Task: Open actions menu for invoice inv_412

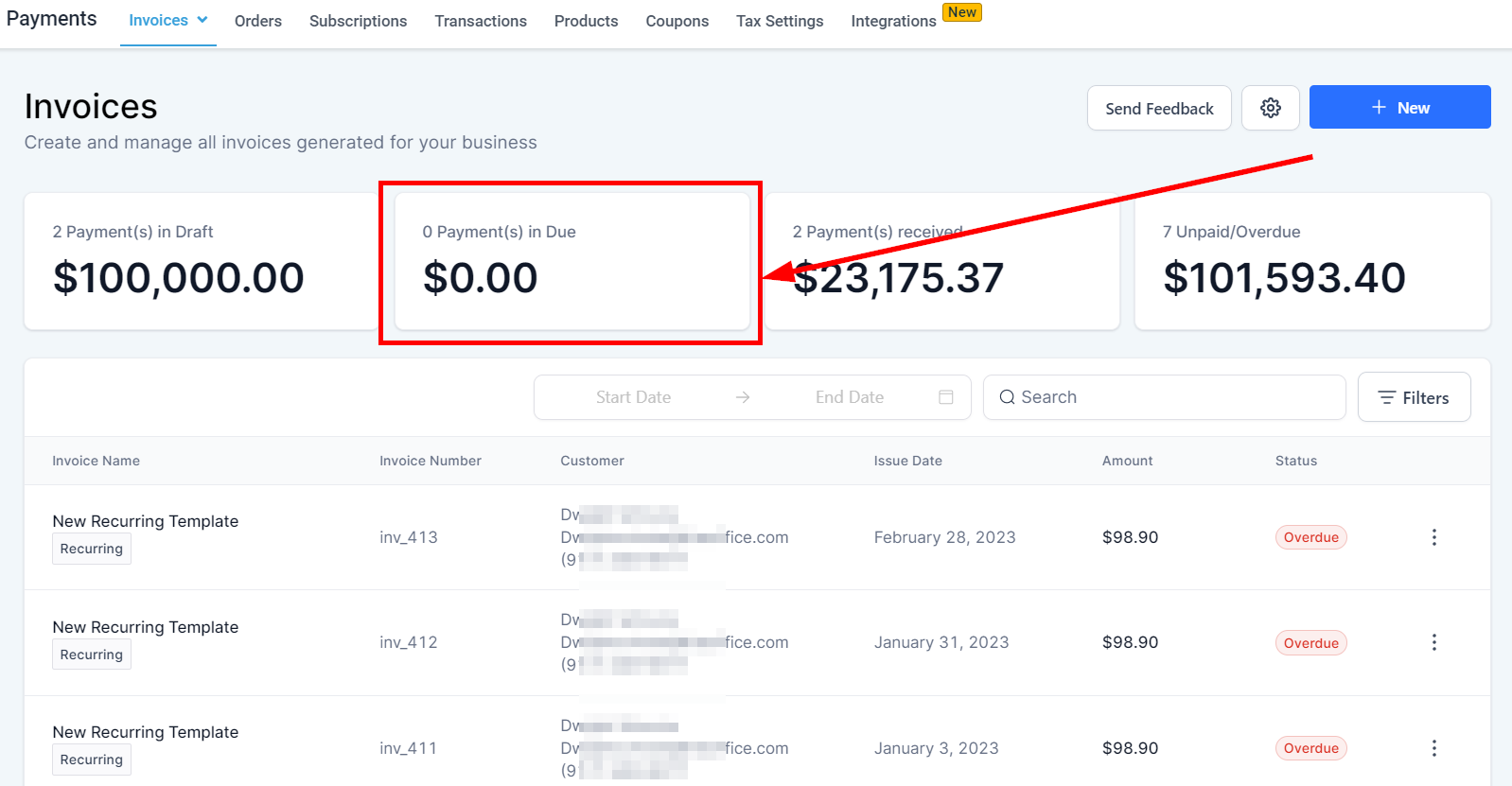Action: coord(1433,643)
